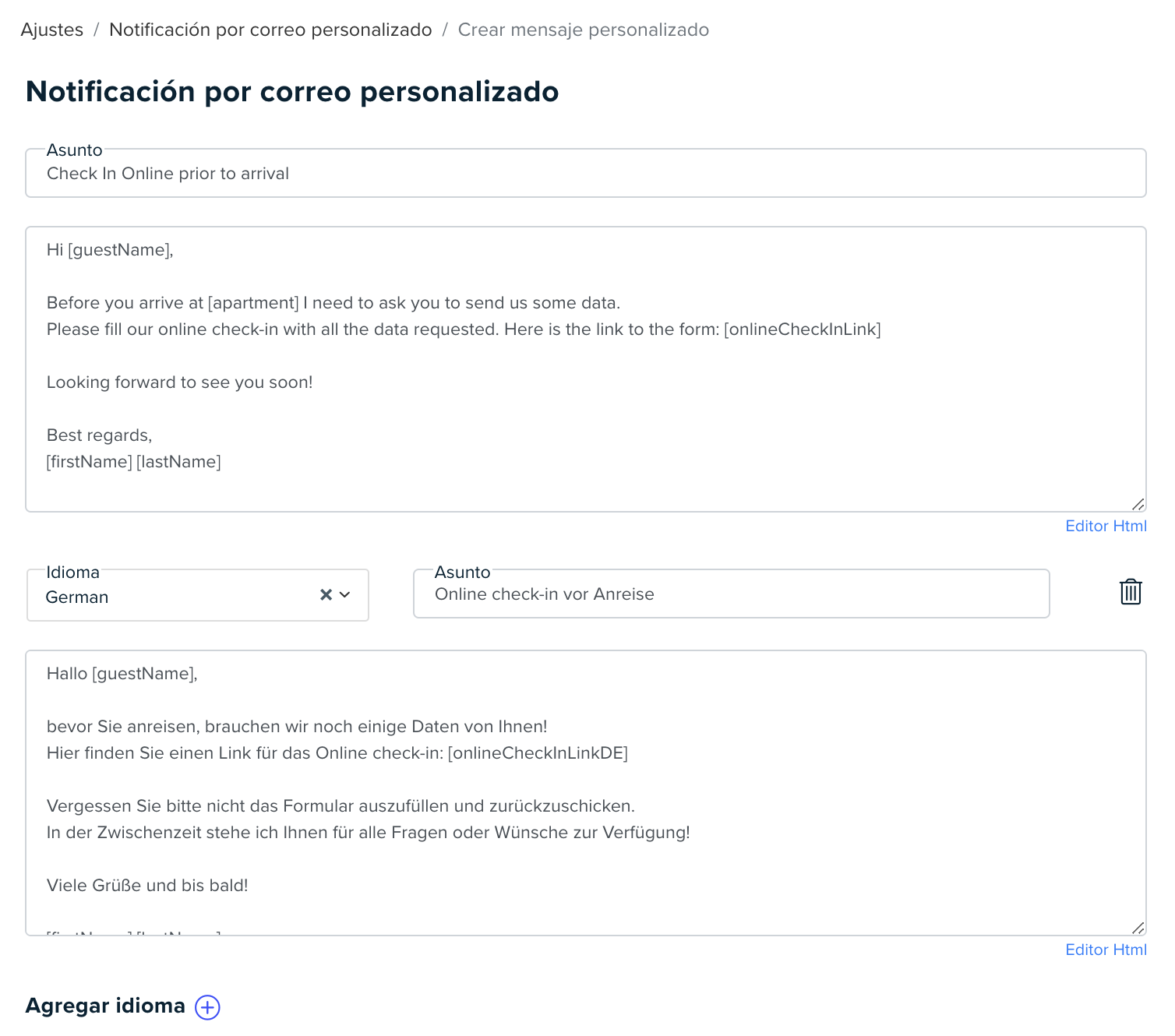Select the Crear mensaje personalizado breadcrumb

pyautogui.click(x=584, y=30)
